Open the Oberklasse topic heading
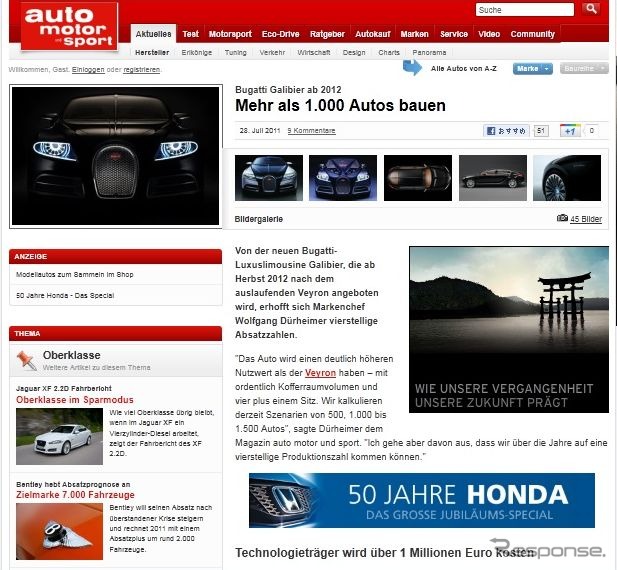Viewport: 617px width, 570px height. [x=72, y=355]
